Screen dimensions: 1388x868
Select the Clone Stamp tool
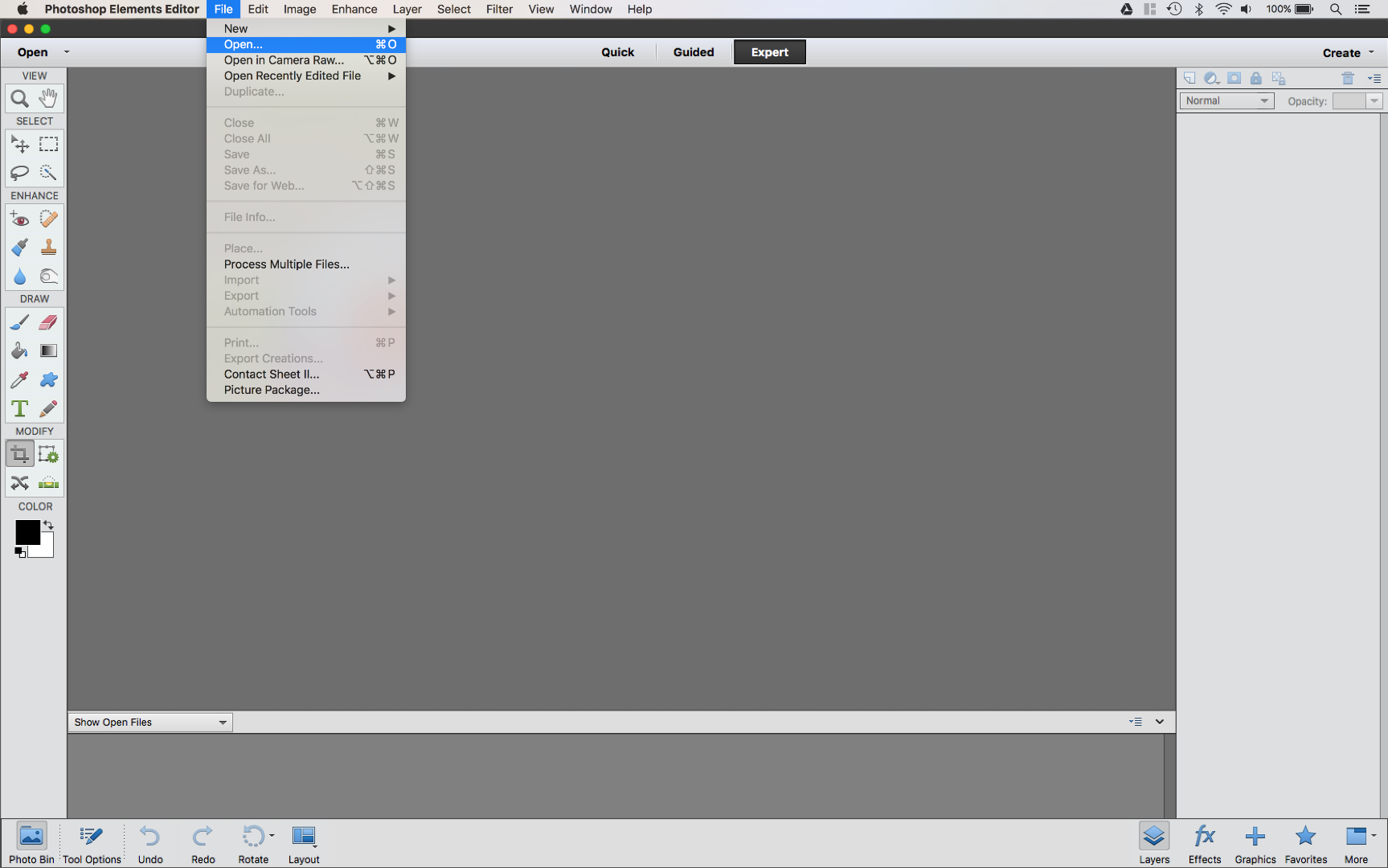tap(48, 247)
